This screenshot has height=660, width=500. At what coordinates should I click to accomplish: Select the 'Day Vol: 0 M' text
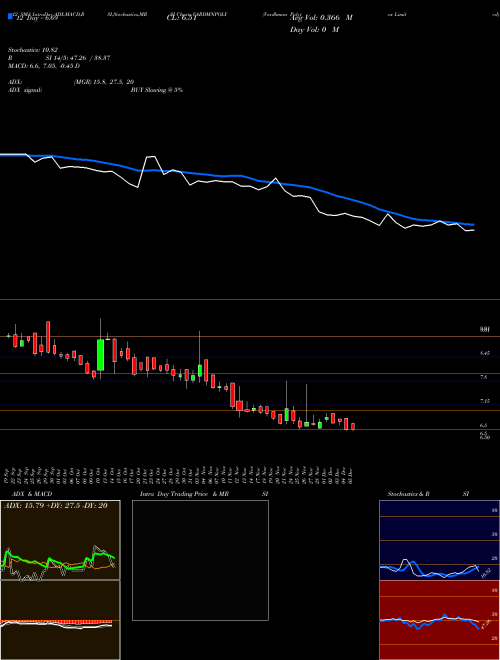tap(314, 29)
